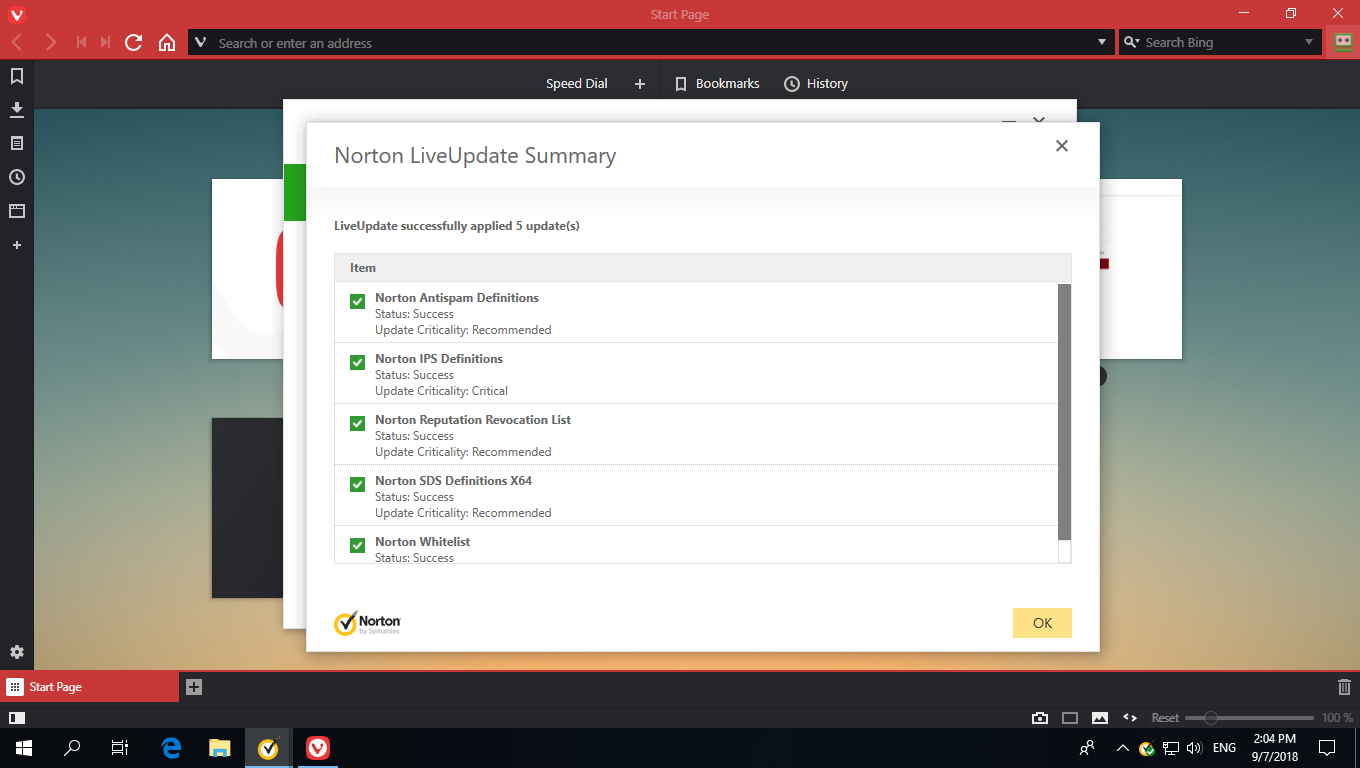Open the search engine picker
This screenshot has width=1360, height=768.
[1132, 43]
